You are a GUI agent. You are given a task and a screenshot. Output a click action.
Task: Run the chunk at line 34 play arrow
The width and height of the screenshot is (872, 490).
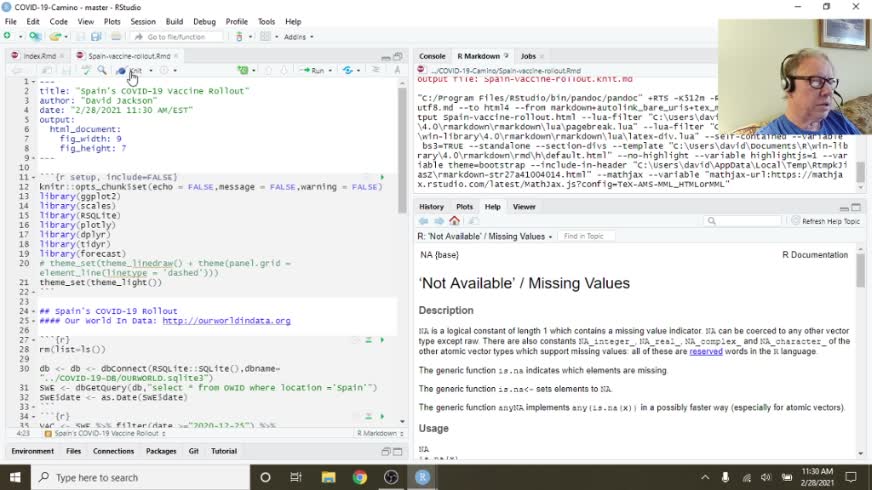382,416
